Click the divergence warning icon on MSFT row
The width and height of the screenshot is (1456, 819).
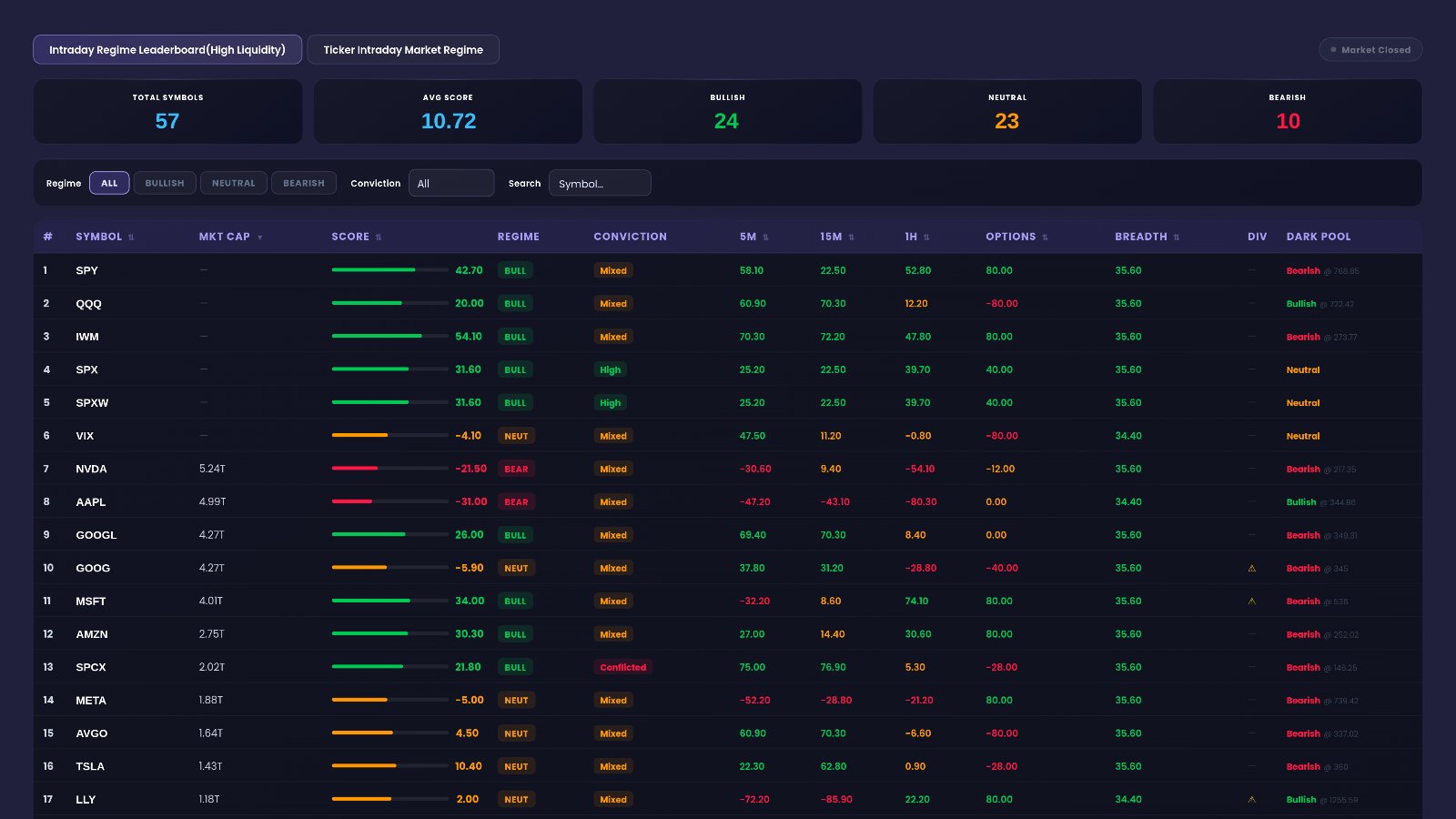tap(1252, 601)
